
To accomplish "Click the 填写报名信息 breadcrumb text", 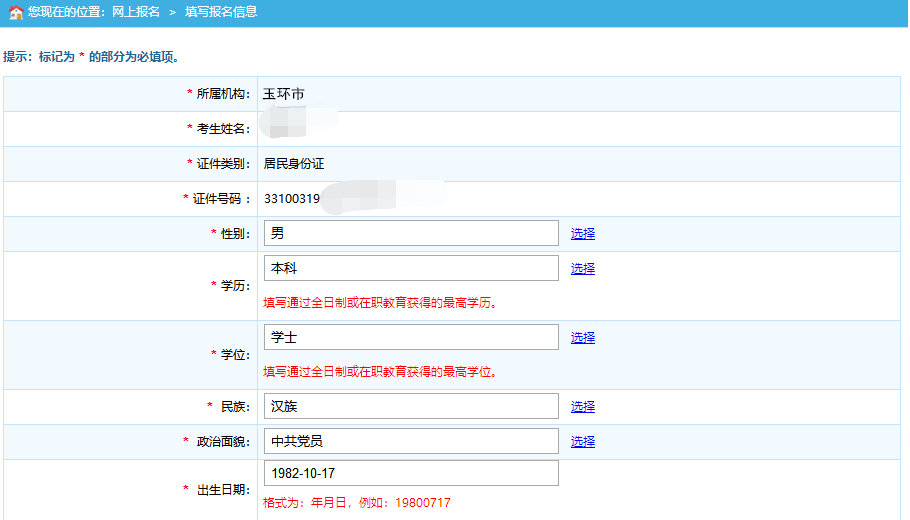I will pyautogui.click(x=221, y=12).
